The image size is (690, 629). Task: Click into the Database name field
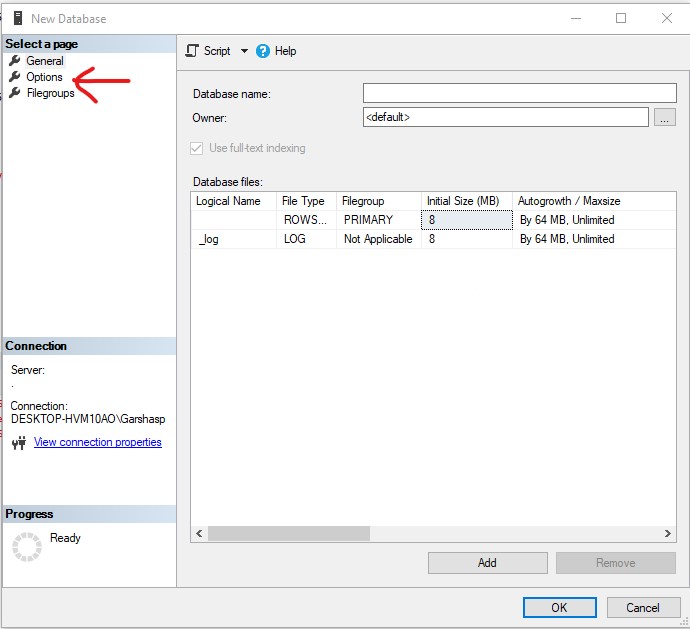[519, 93]
